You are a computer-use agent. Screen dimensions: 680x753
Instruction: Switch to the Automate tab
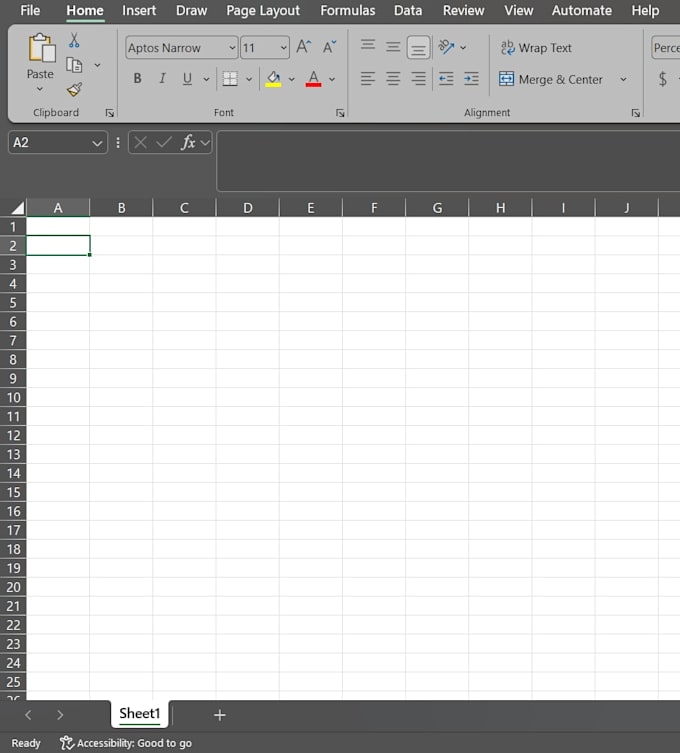582,10
